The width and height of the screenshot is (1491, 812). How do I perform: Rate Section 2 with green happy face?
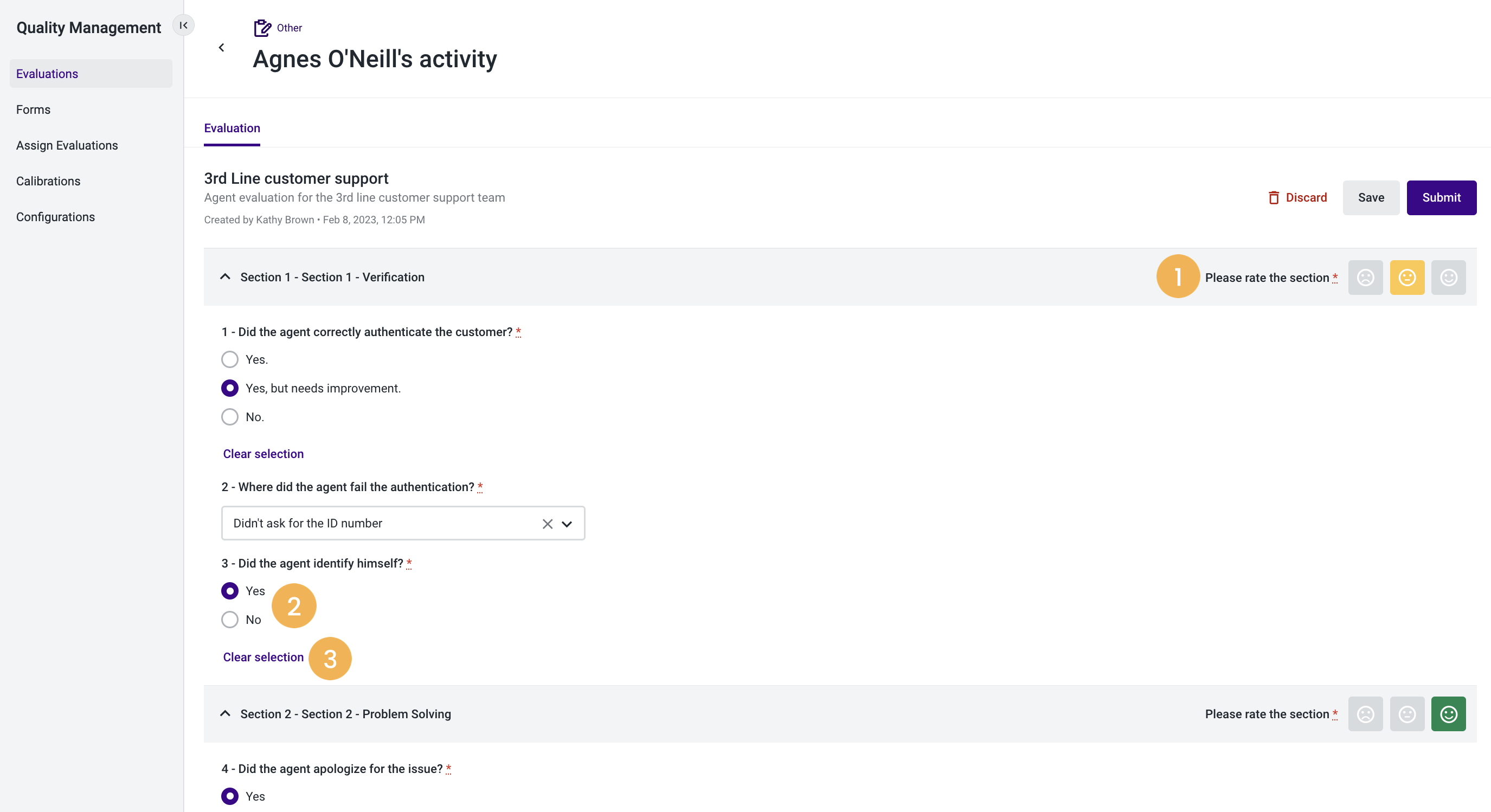1448,713
